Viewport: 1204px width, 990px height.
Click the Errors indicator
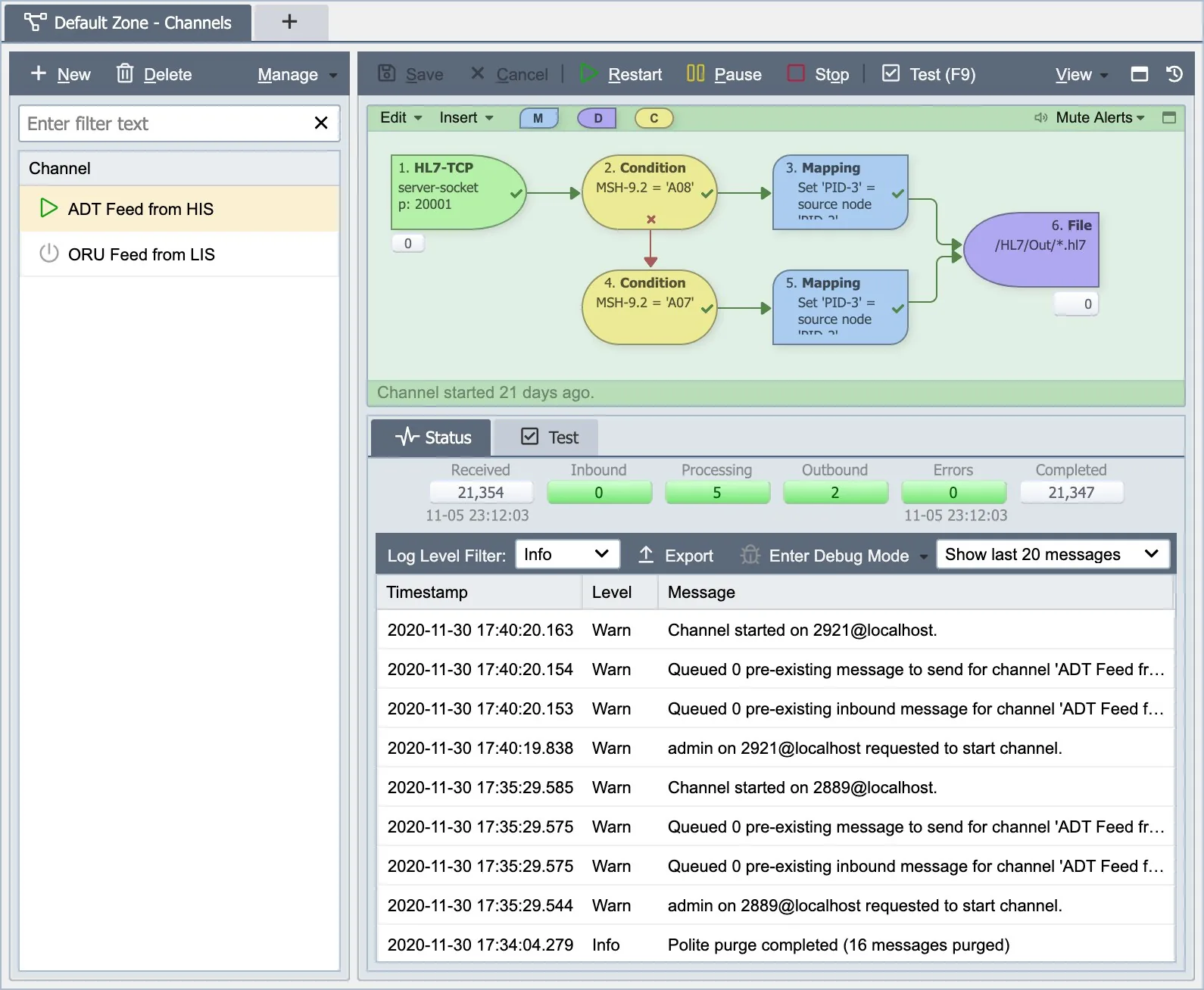pyautogui.click(x=953, y=493)
